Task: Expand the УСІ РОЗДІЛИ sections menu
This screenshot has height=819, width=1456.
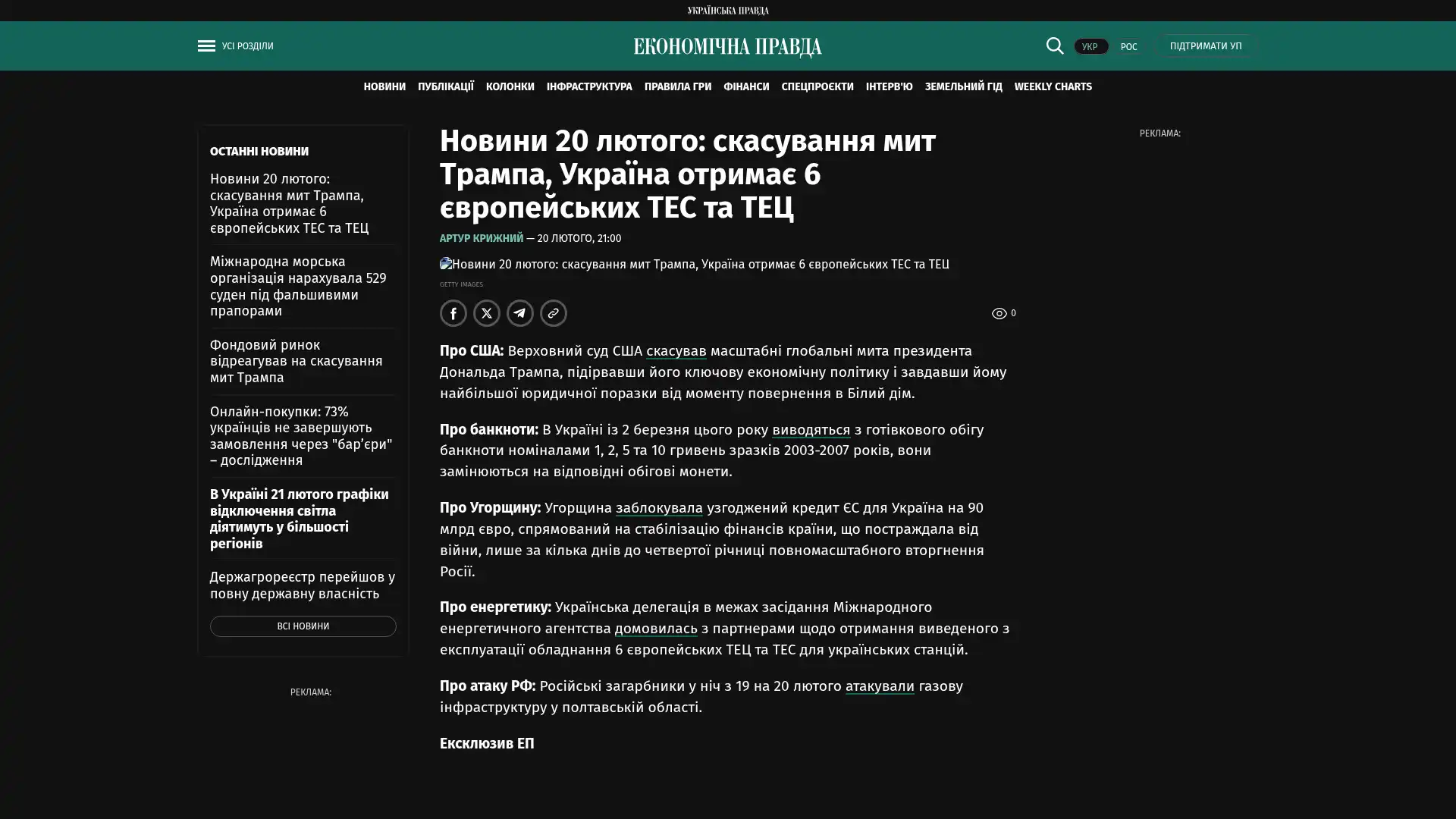Action: (x=247, y=46)
